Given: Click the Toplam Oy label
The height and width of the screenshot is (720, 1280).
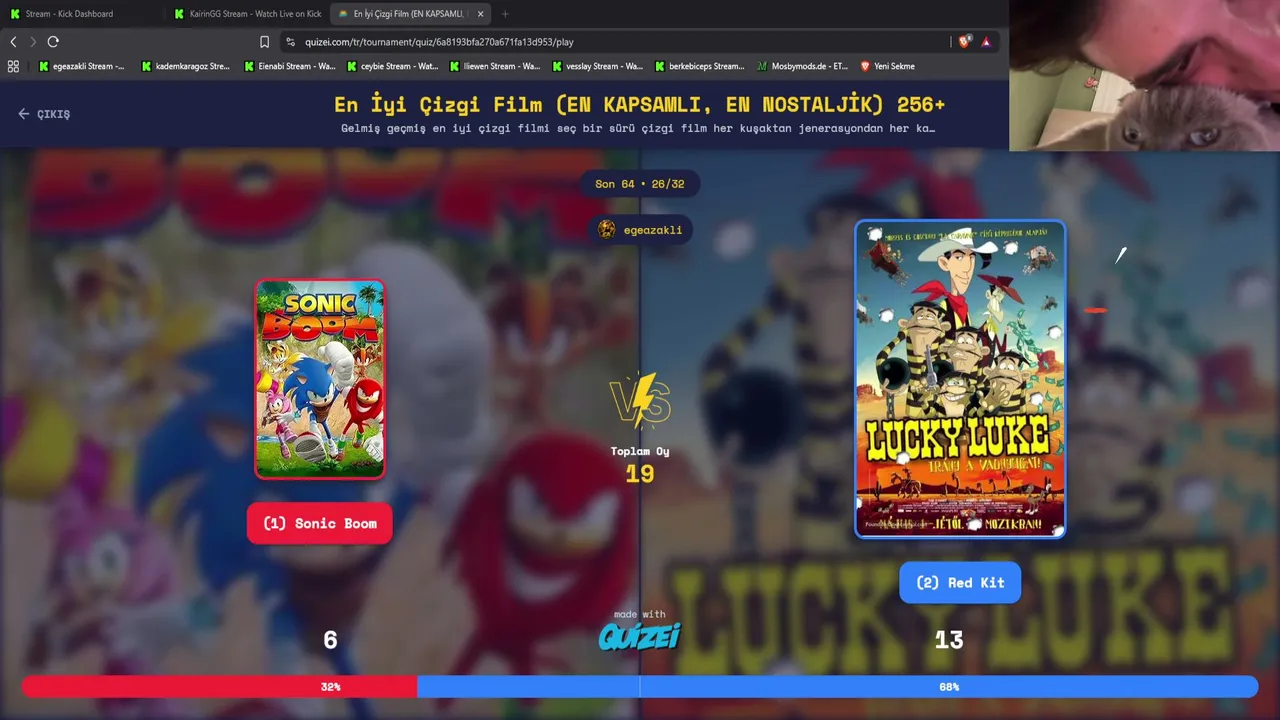Looking at the screenshot, I should click(x=640, y=452).
